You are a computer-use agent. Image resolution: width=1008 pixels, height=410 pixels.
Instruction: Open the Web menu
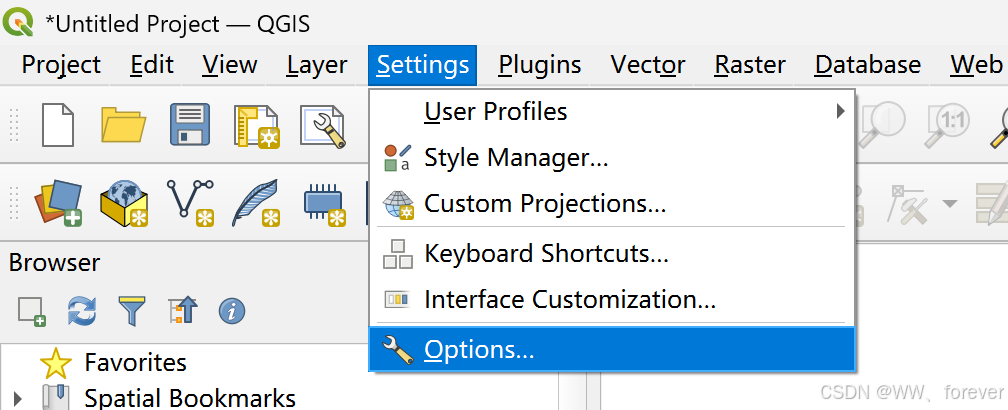tap(976, 65)
